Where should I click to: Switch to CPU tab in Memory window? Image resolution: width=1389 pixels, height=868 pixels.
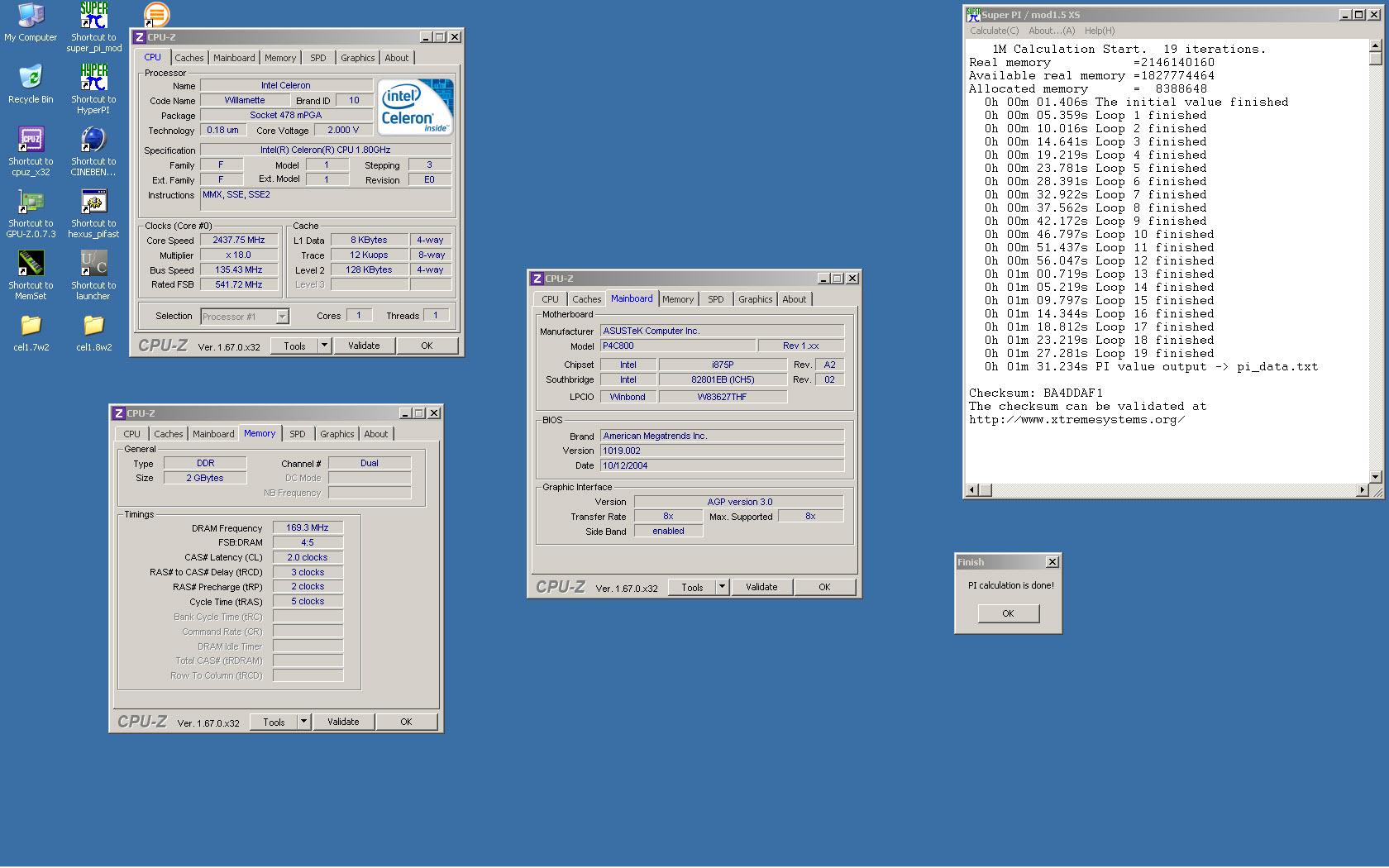(132, 434)
